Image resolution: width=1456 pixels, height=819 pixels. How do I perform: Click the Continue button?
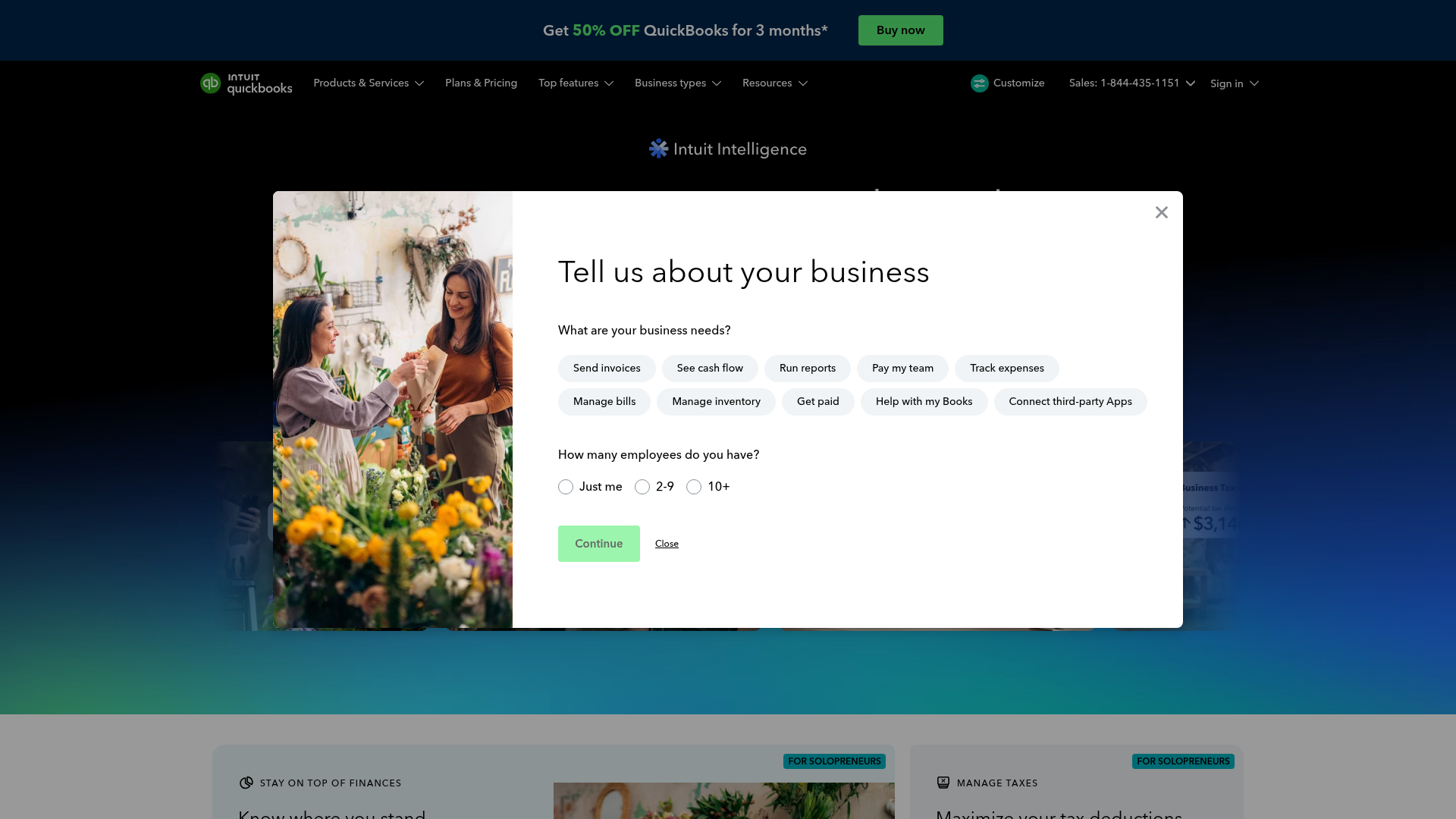598,544
